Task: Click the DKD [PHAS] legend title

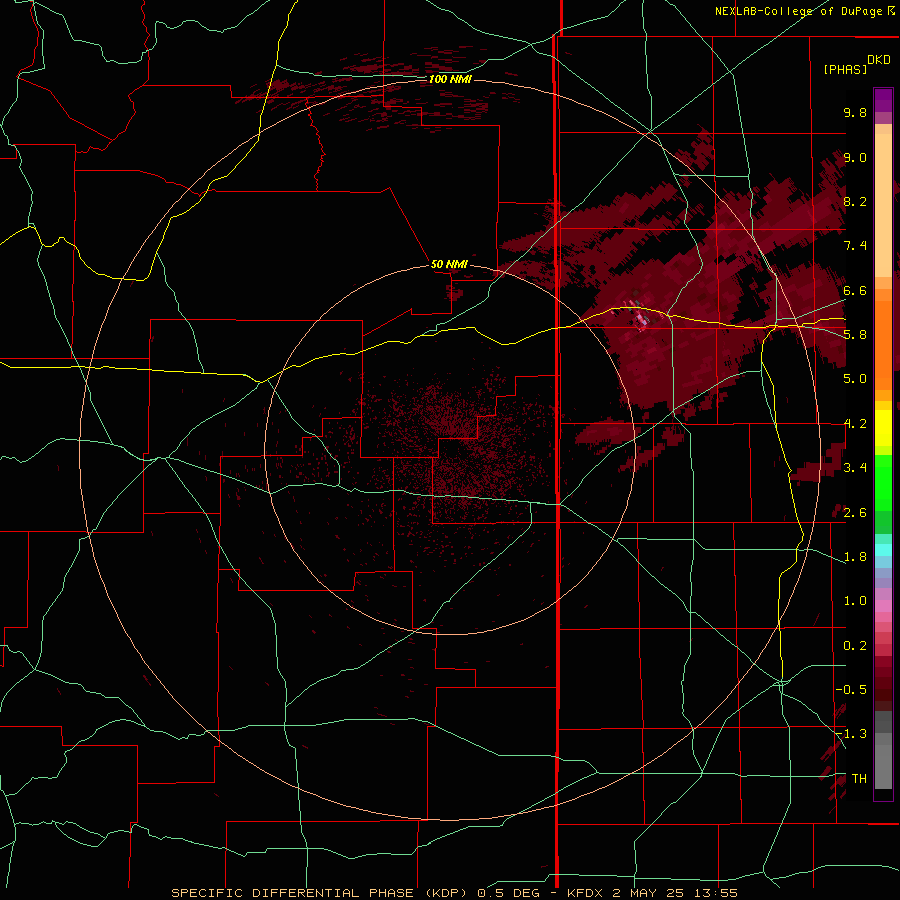Action: [856, 65]
